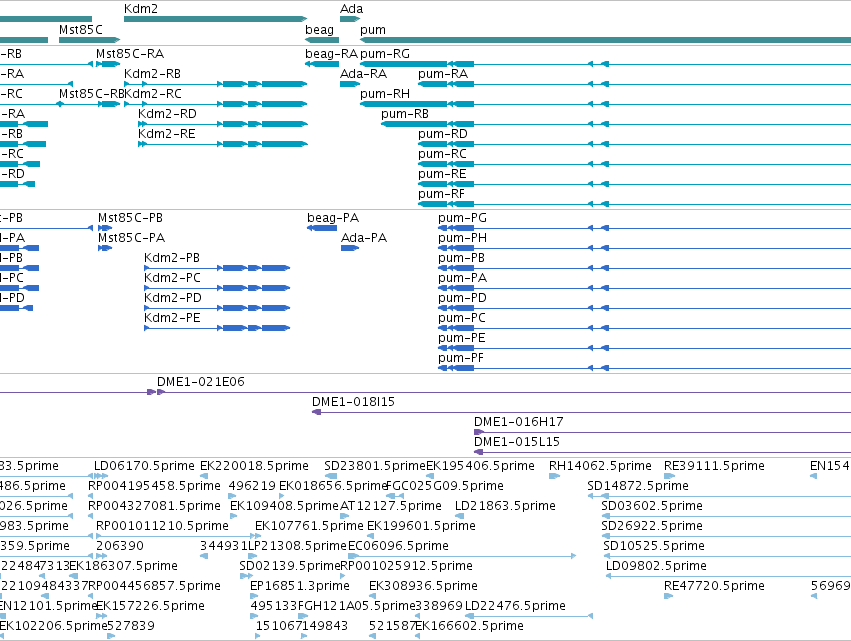Click EST RP001011210.5prime
The width and height of the screenshot is (851, 641).
162,526
